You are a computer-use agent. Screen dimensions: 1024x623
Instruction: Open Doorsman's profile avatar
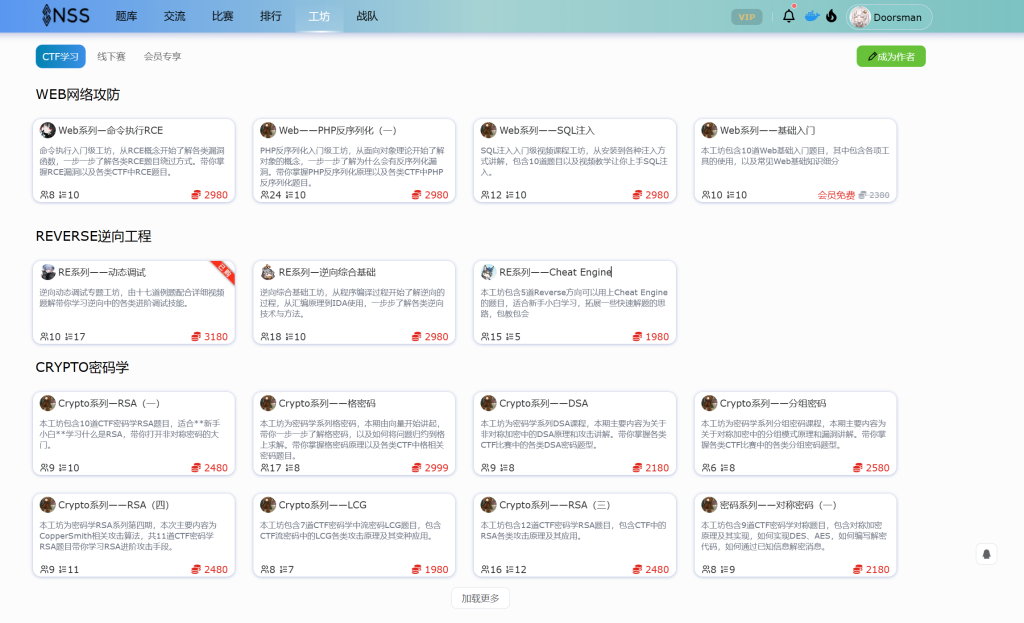coord(862,16)
